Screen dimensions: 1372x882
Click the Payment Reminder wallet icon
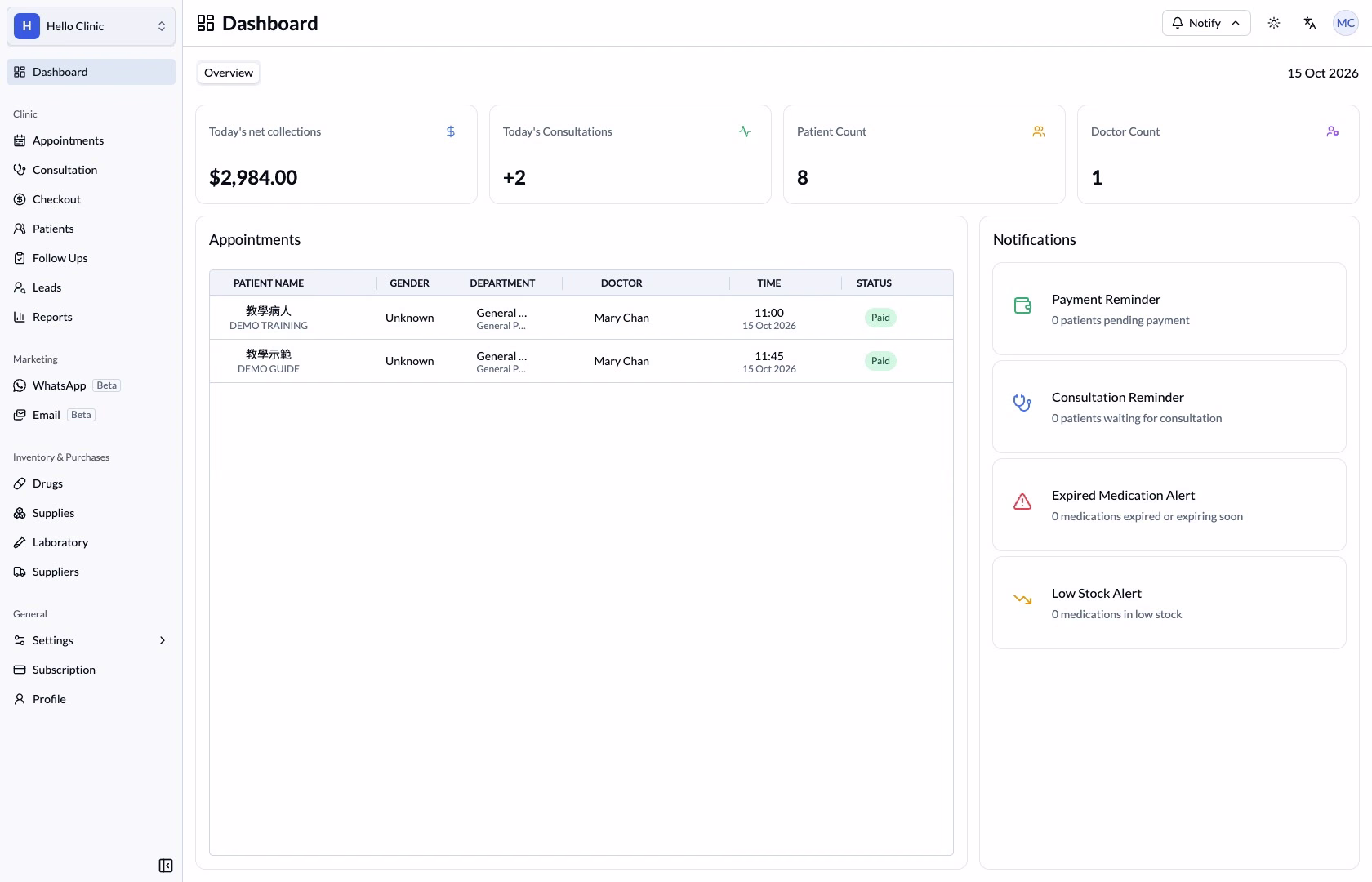pos(1022,305)
